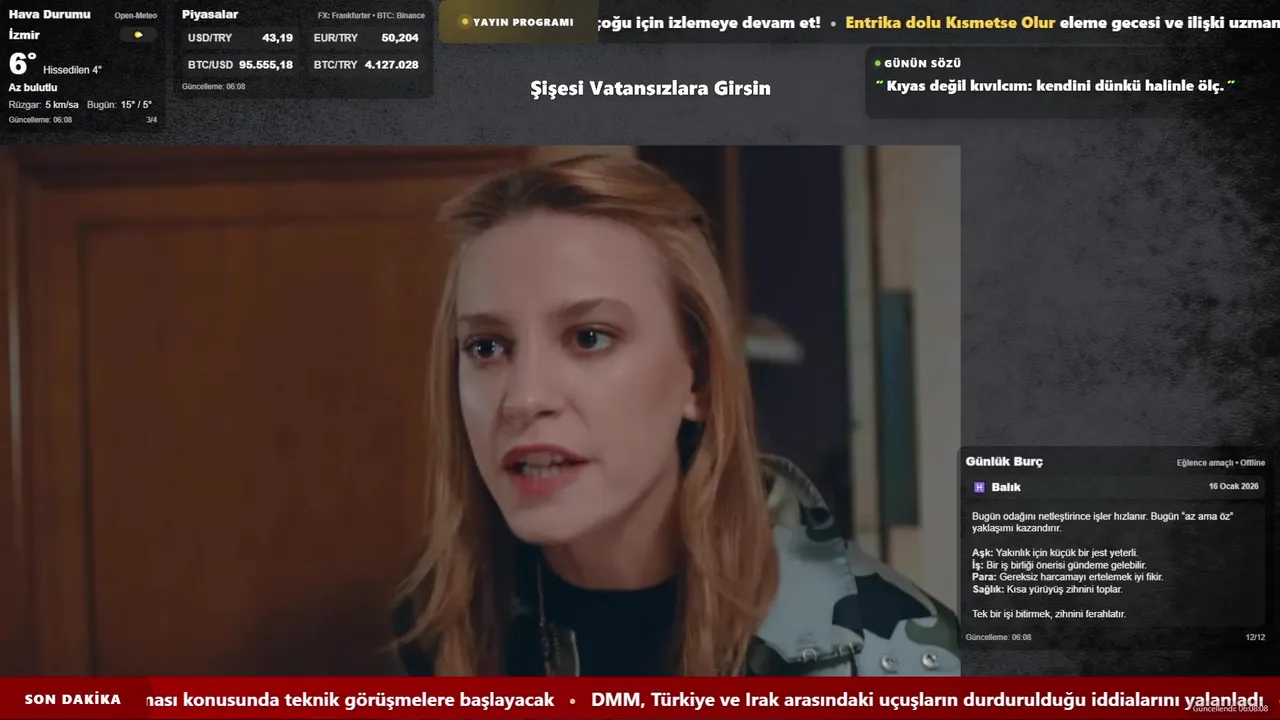The image size is (1280, 720).
Task: Click the Pisces zodiac symbol icon
Action: pyautogui.click(x=979, y=487)
